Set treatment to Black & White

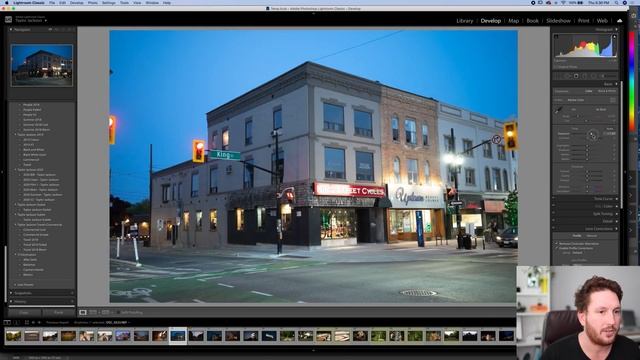point(607,91)
